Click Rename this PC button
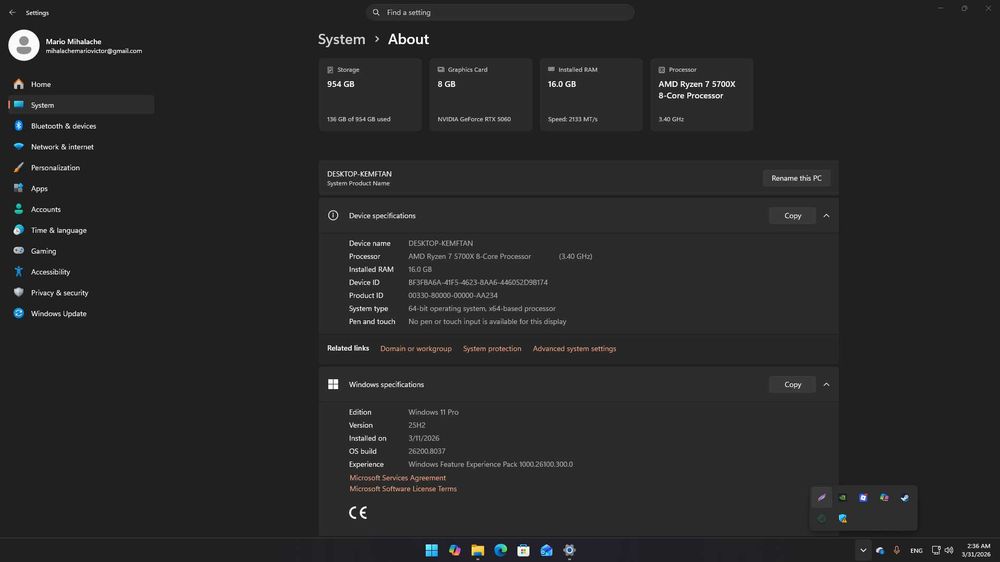The height and width of the screenshot is (562, 1000). 797,178
